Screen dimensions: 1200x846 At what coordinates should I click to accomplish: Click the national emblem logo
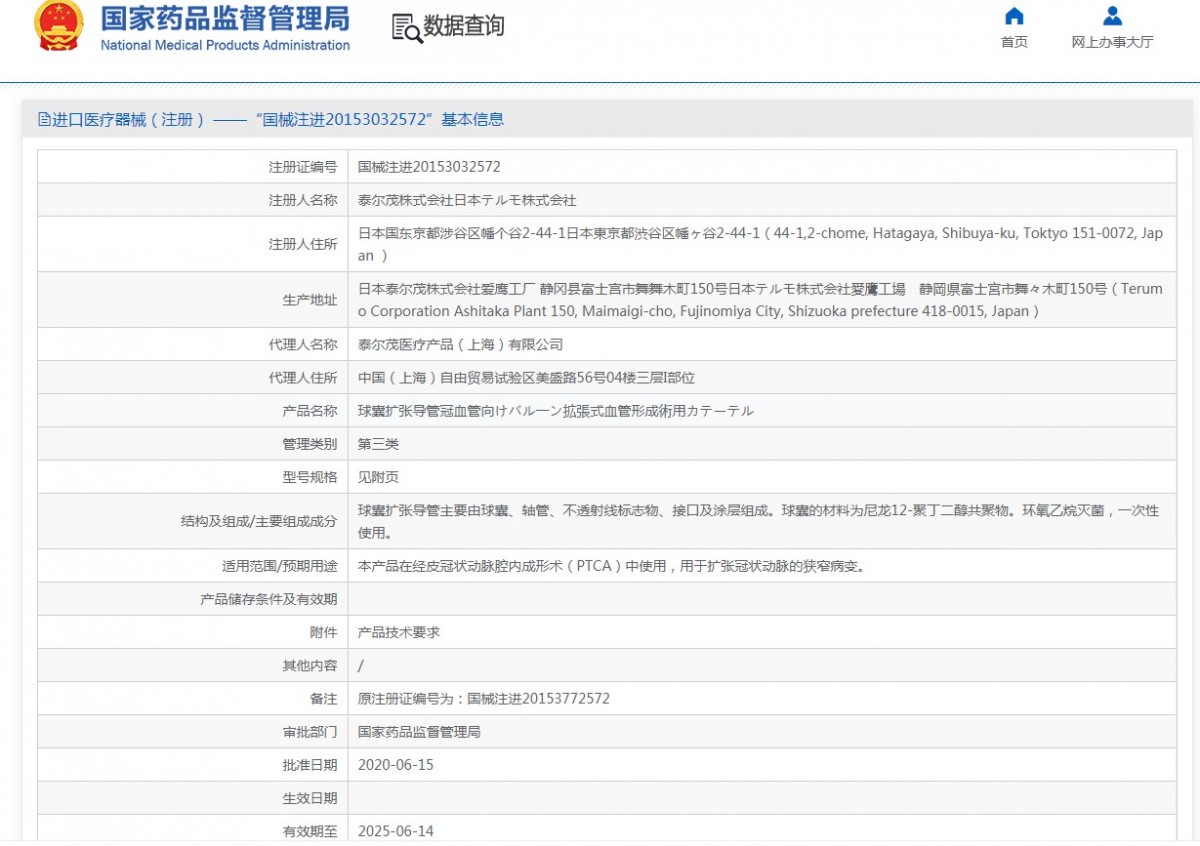point(59,26)
